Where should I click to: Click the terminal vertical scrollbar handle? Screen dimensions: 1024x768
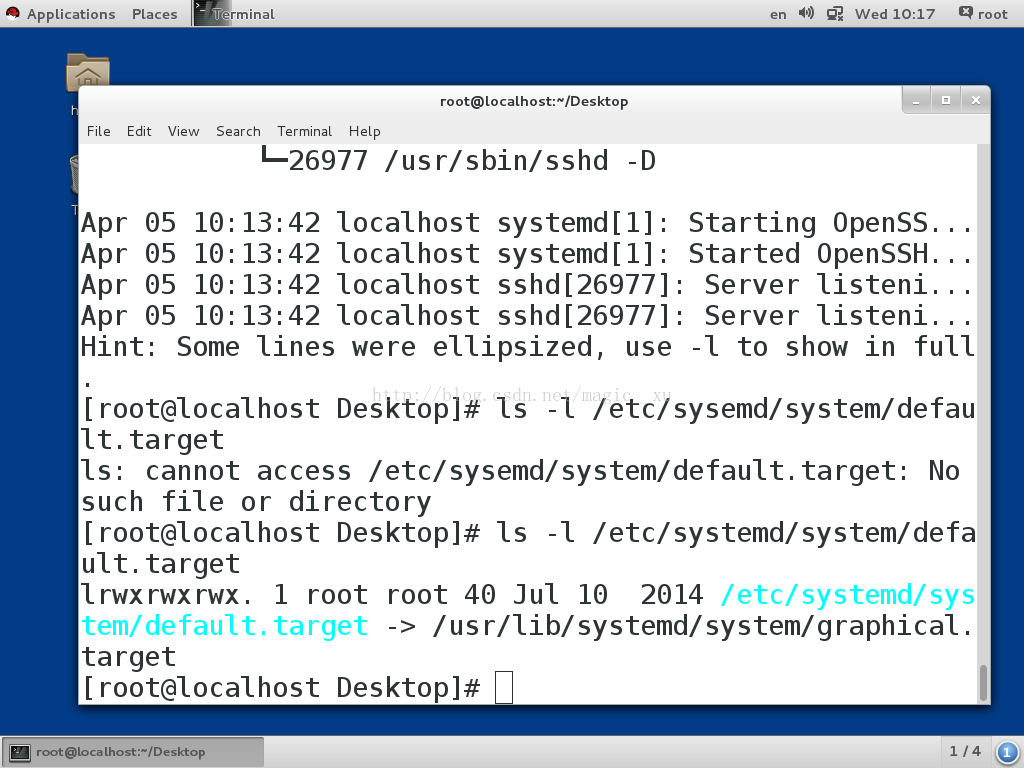coord(983,682)
